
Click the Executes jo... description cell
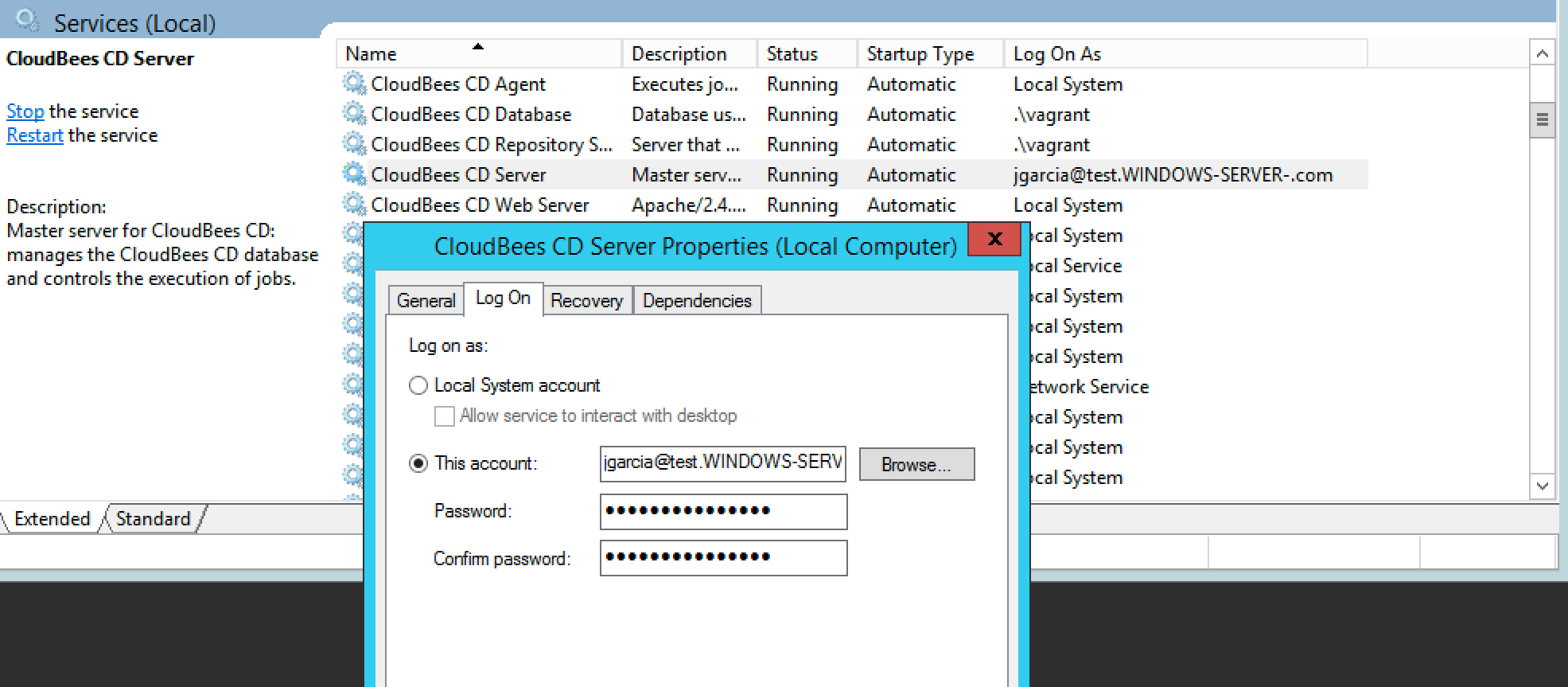(x=685, y=84)
